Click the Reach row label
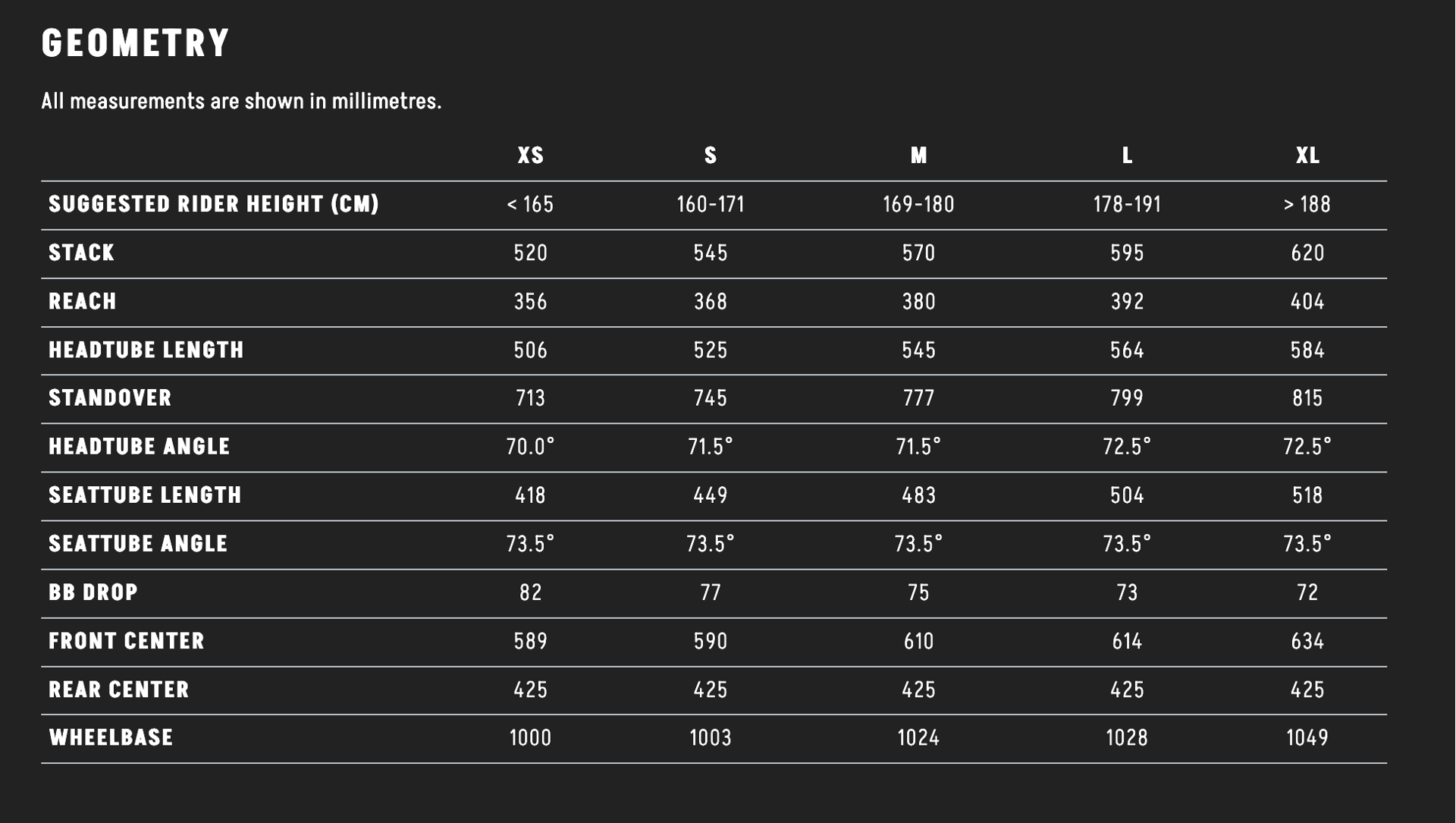 pos(83,301)
